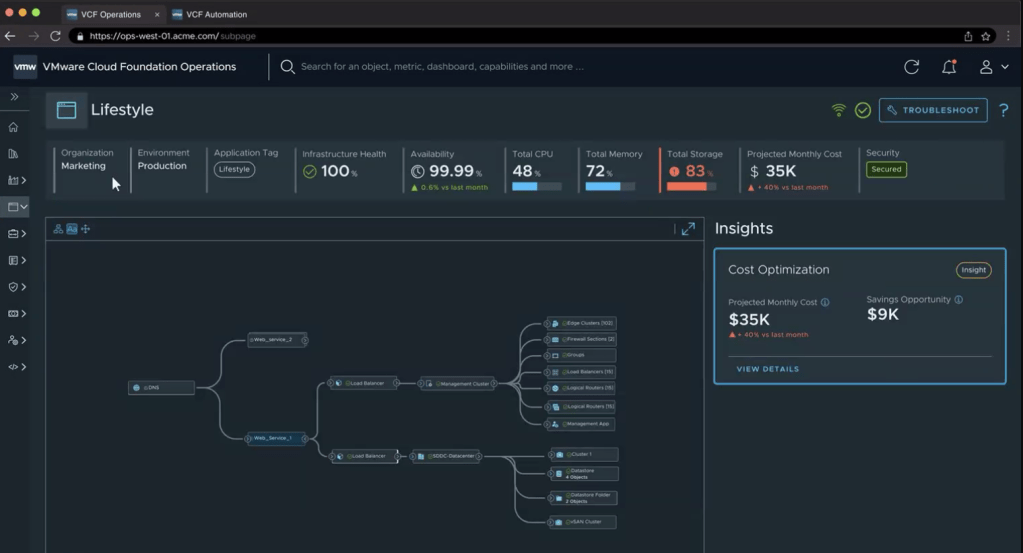Click the notifications bell icon
1023x553 pixels.
point(949,67)
